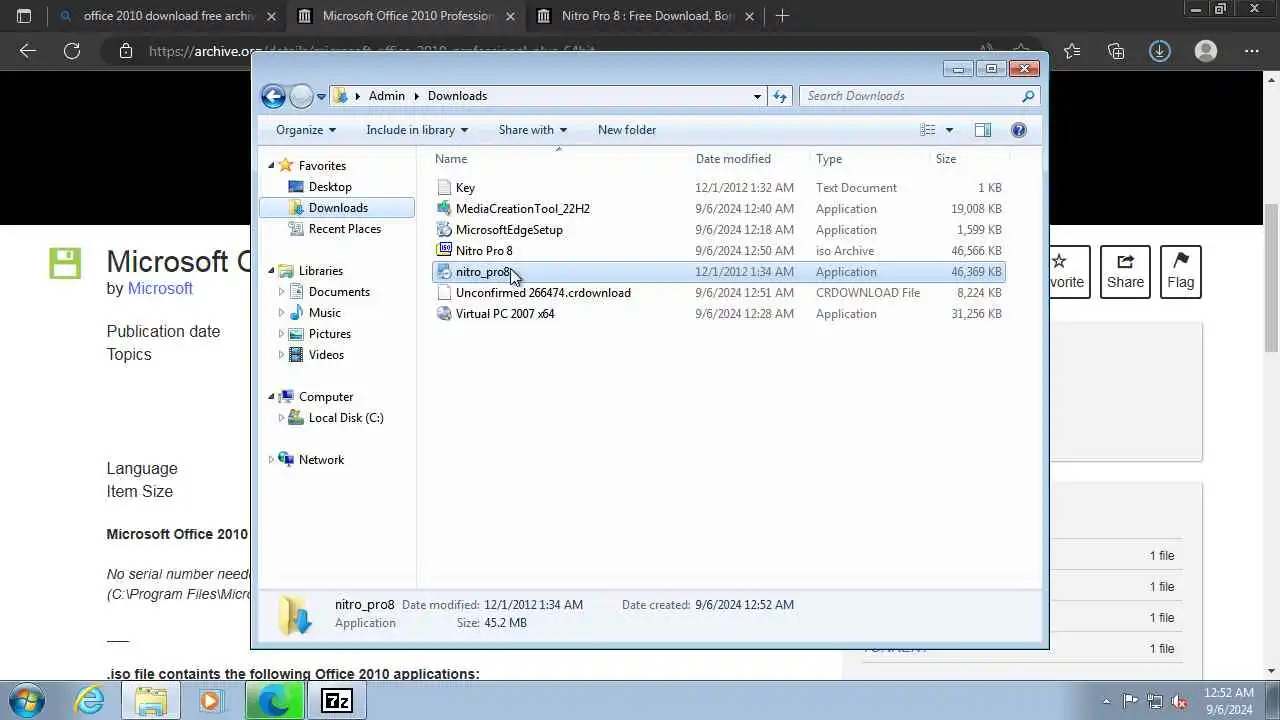
Task: Show hidden tray icons arrow
Action: pos(1106,701)
